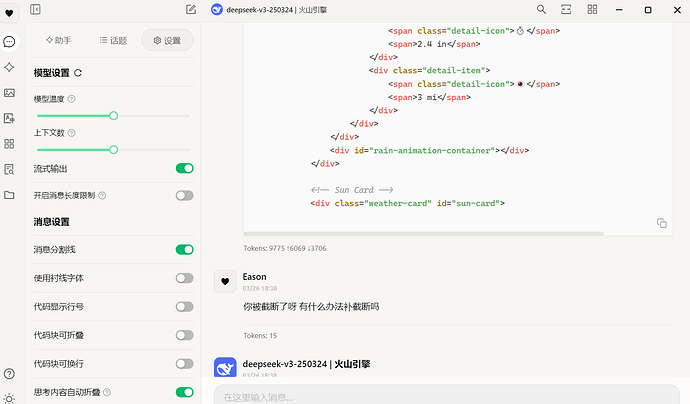
Task: Toggle 消息分割线 switch
Action: tap(184, 250)
